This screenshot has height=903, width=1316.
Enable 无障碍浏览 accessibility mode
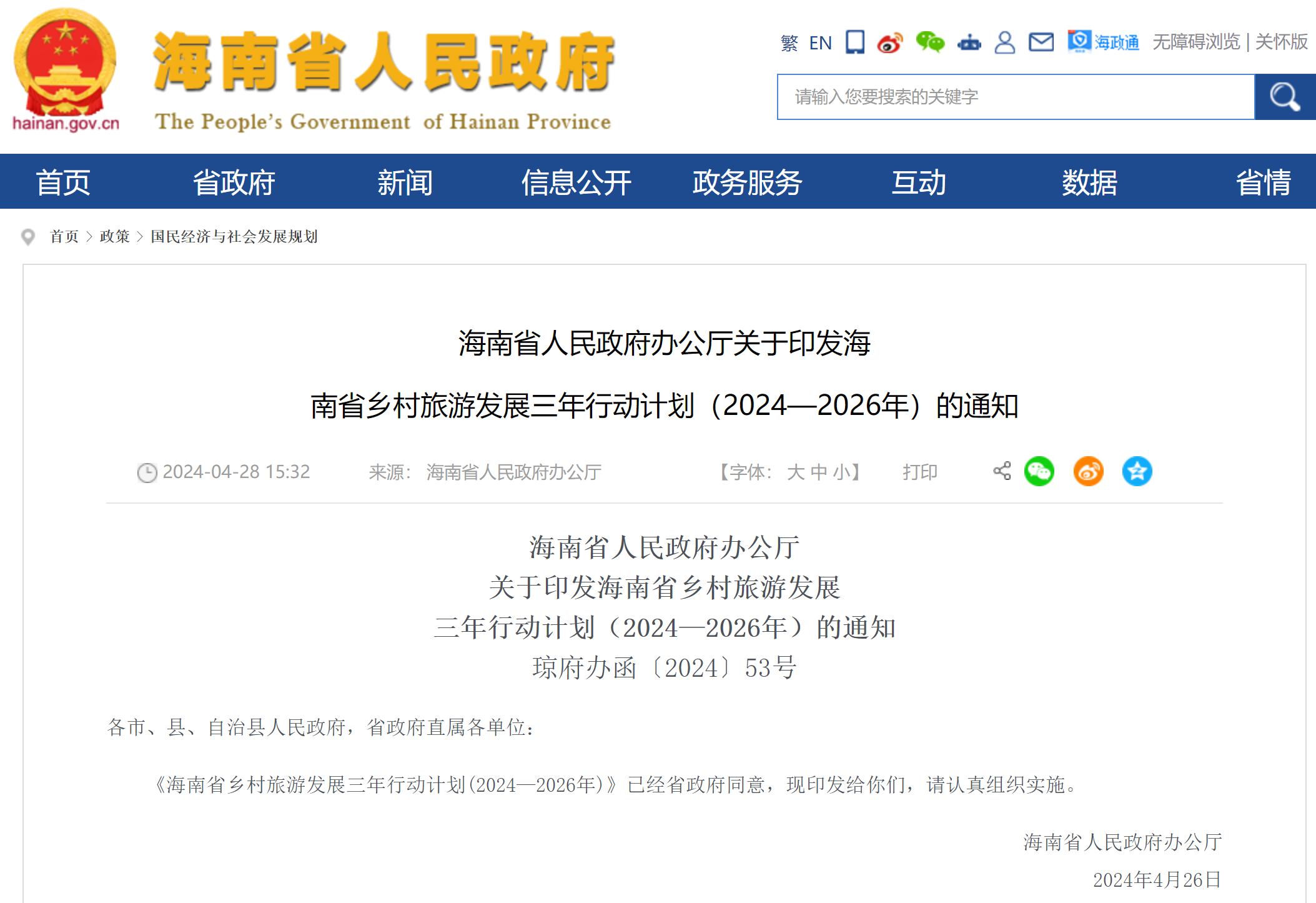click(x=1196, y=42)
